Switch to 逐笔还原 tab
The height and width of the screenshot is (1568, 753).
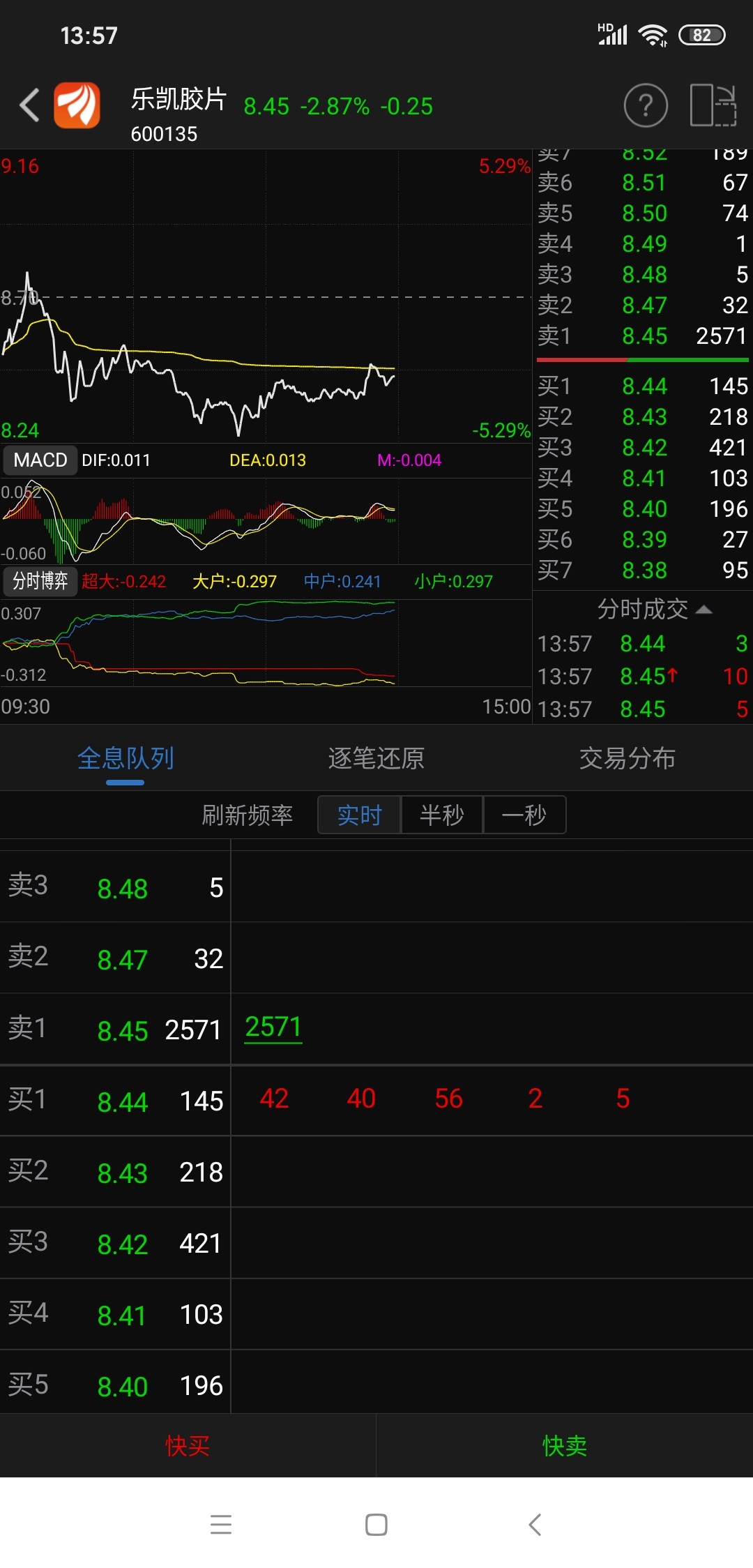click(x=376, y=758)
